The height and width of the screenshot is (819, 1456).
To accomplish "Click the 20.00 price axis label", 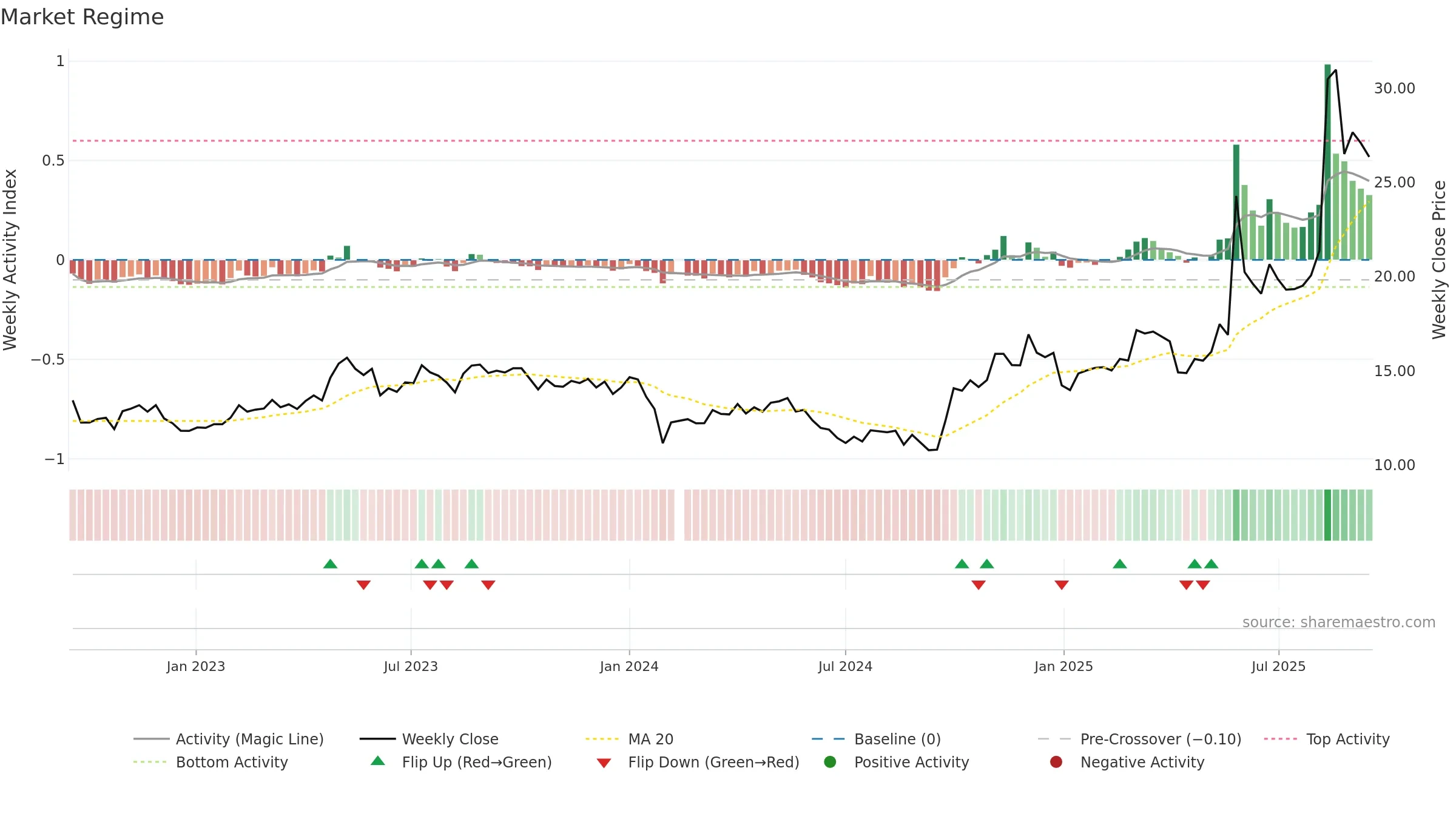I will [x=1395, y=277].
